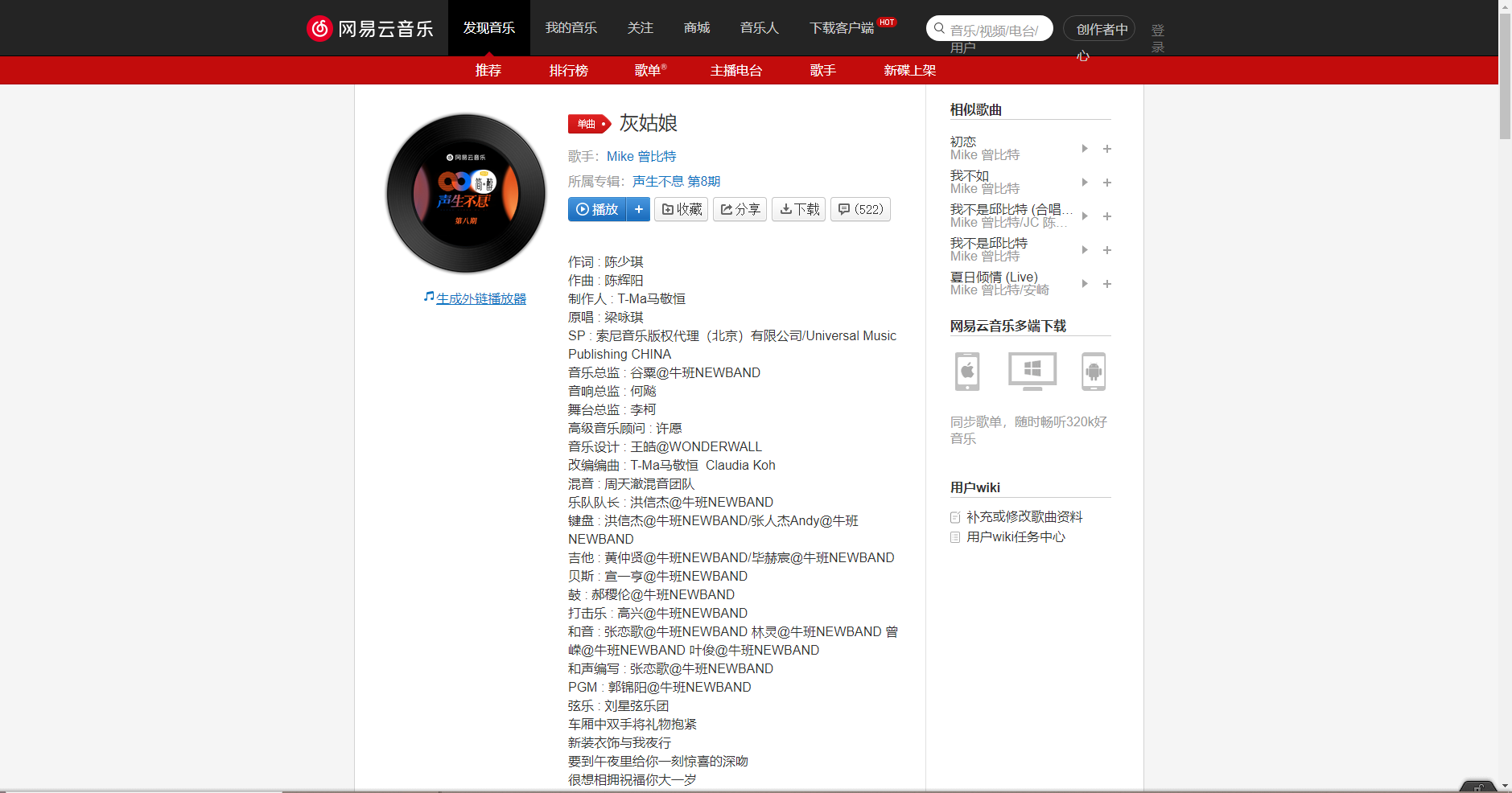Play the similar song 初恋

point(1084,148)
